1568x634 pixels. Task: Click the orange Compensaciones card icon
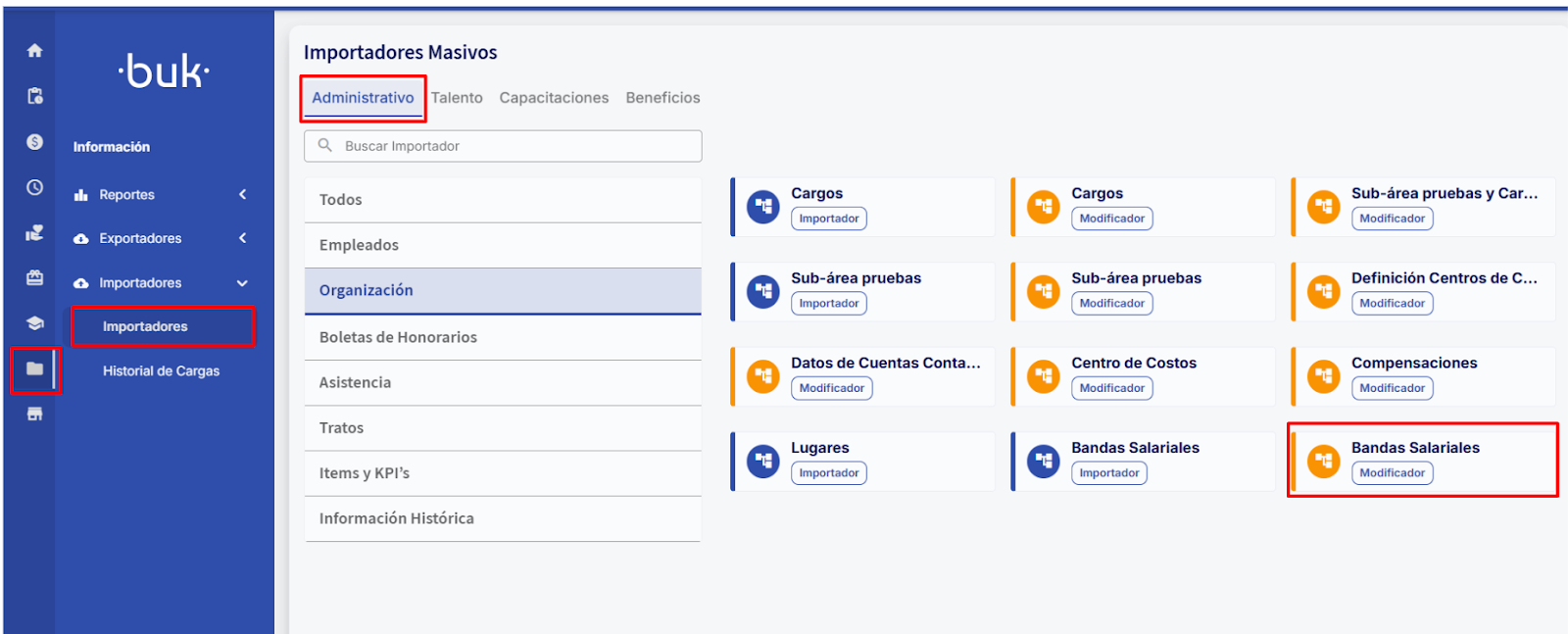tap(1323, 375)
